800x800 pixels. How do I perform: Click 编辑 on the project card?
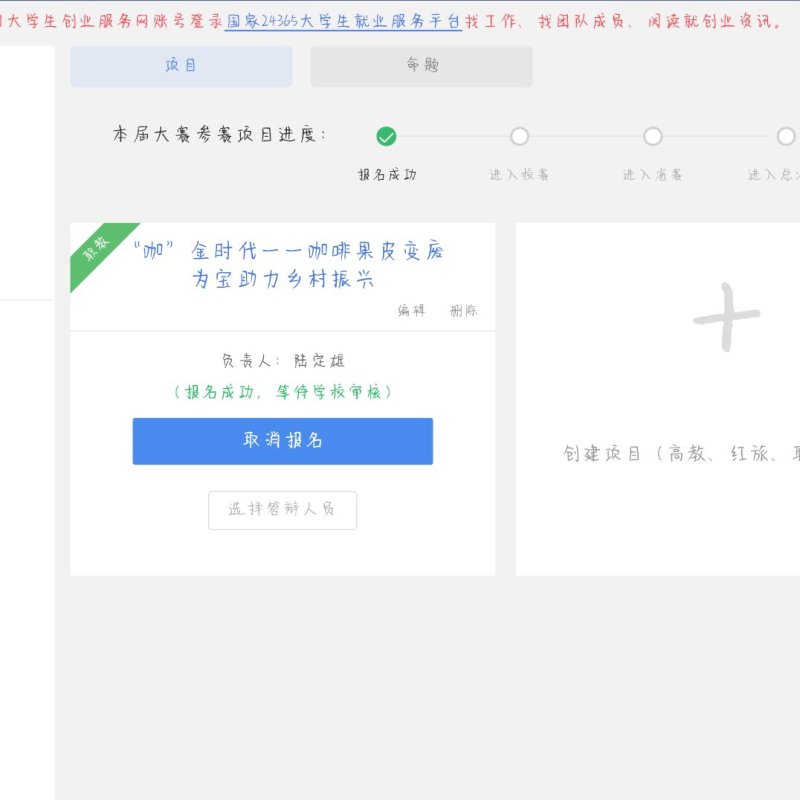(x=411, y=310)
